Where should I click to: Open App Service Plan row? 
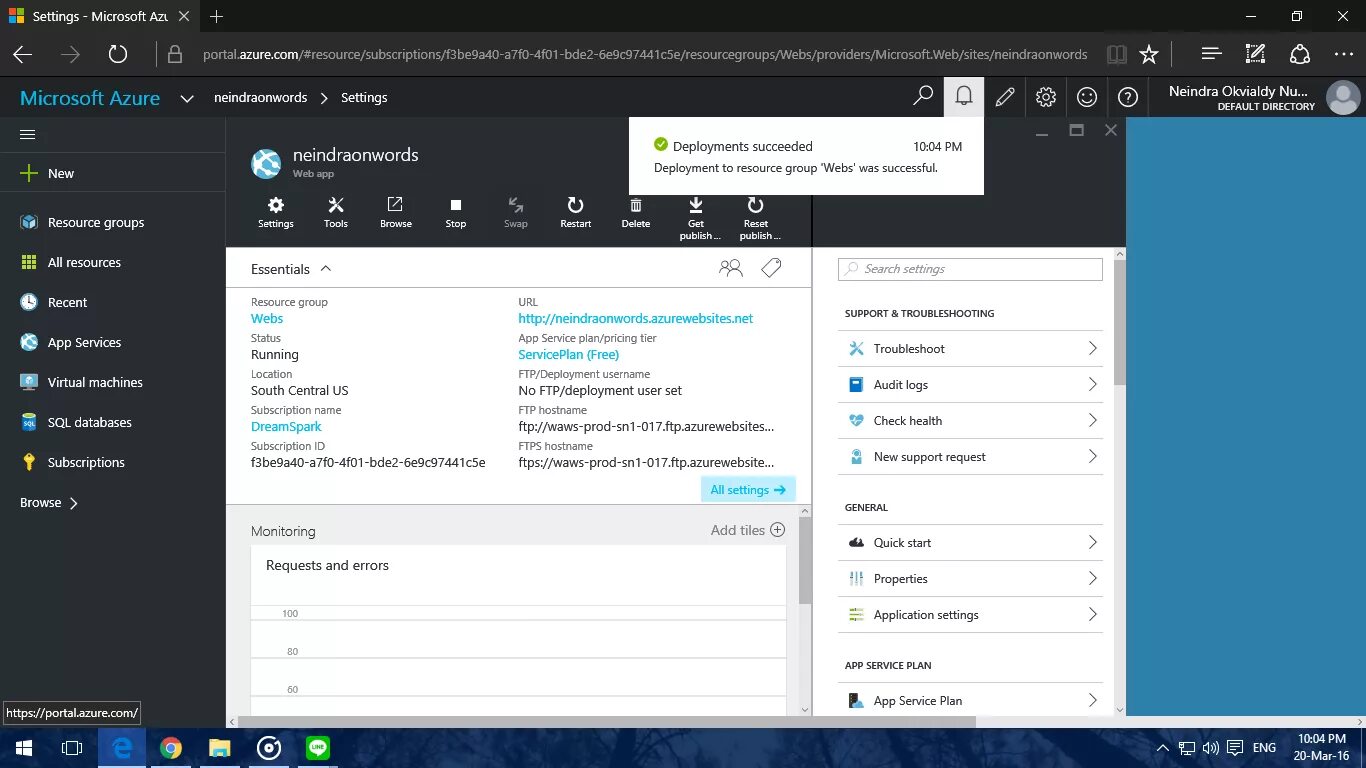pyautogui.click(x=970, y=700)
